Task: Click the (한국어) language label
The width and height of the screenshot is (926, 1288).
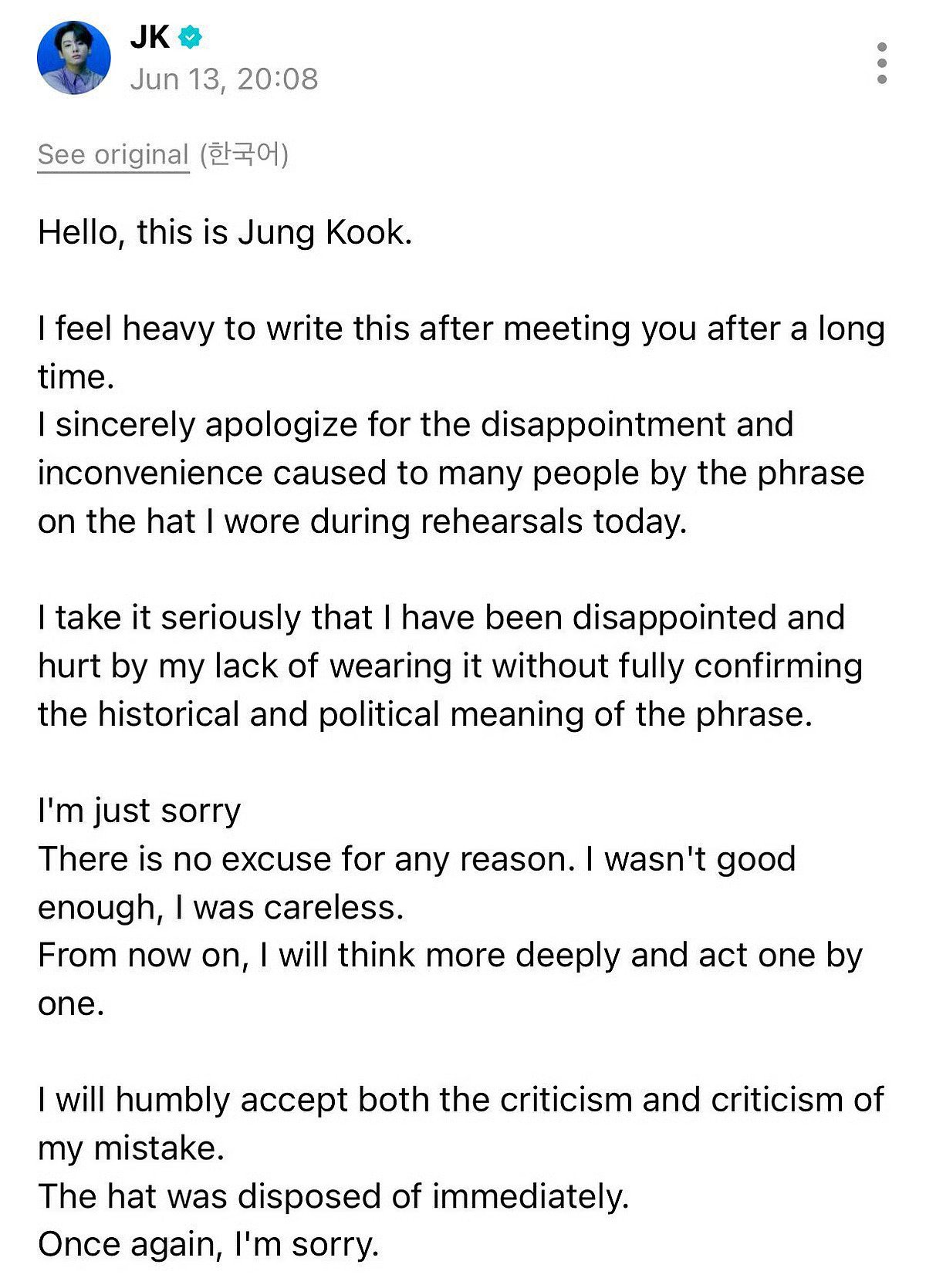Action: [x=244, y=155]
